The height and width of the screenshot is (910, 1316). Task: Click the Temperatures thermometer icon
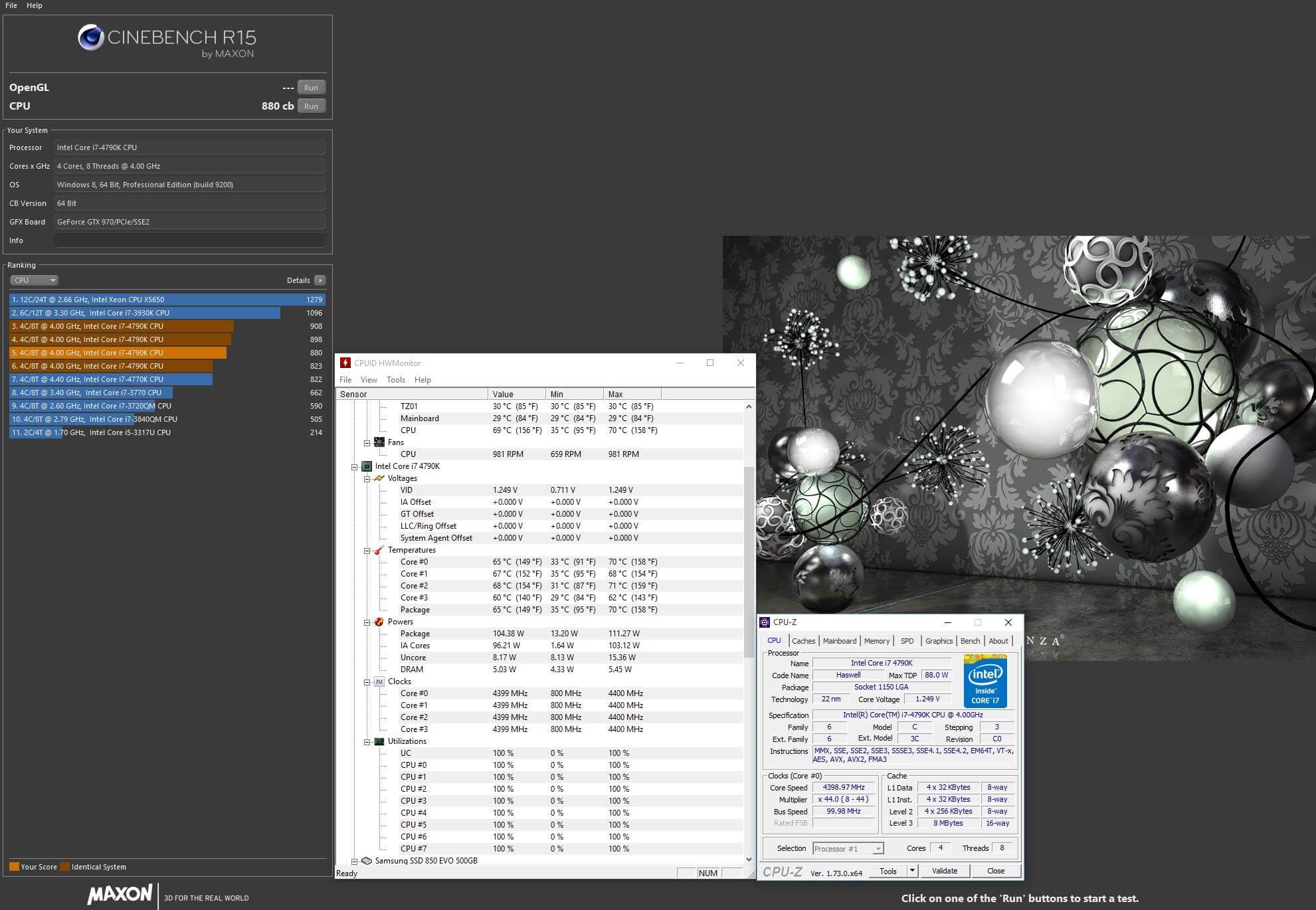[x=379, y=550]
